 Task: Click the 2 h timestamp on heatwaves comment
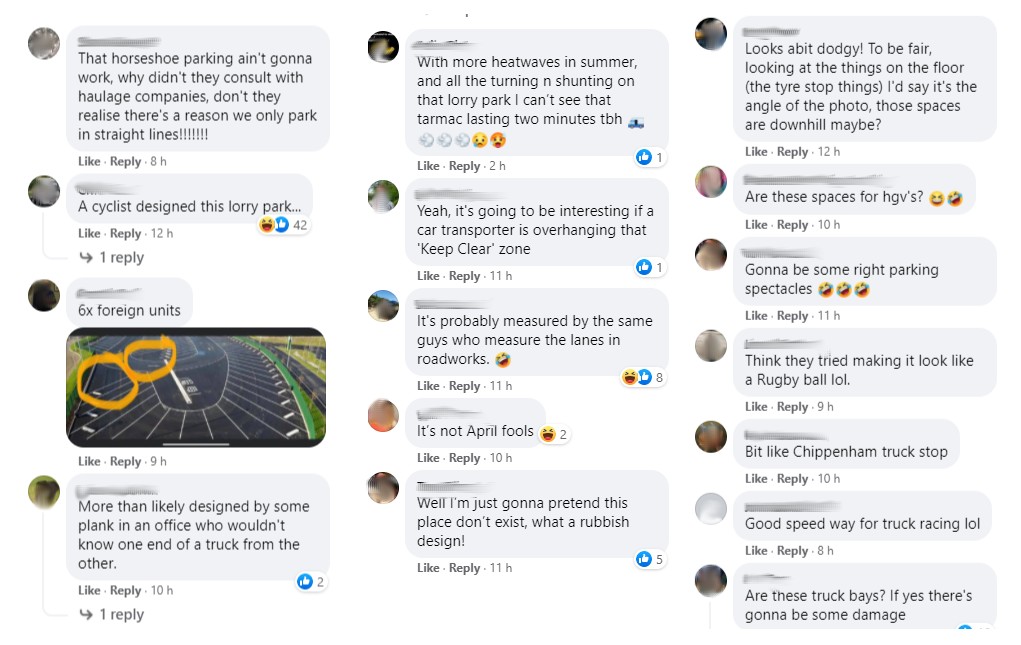tap(497, 166)
